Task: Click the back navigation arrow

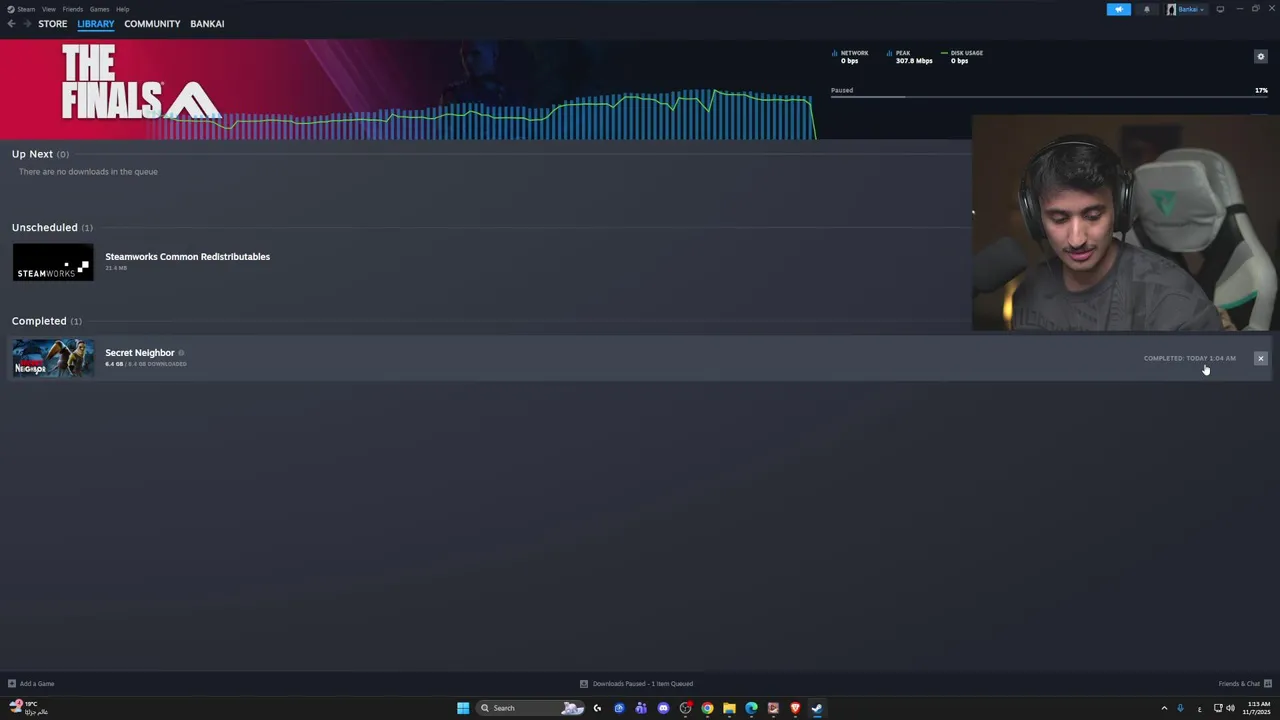Action: click(11, 24)
